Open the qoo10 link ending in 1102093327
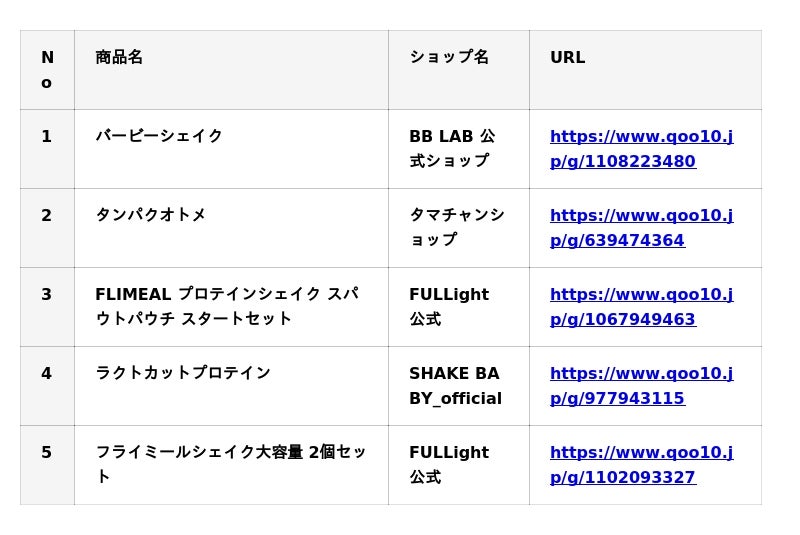Viewport: 800px width, 535px height. (x=641, y=465)
